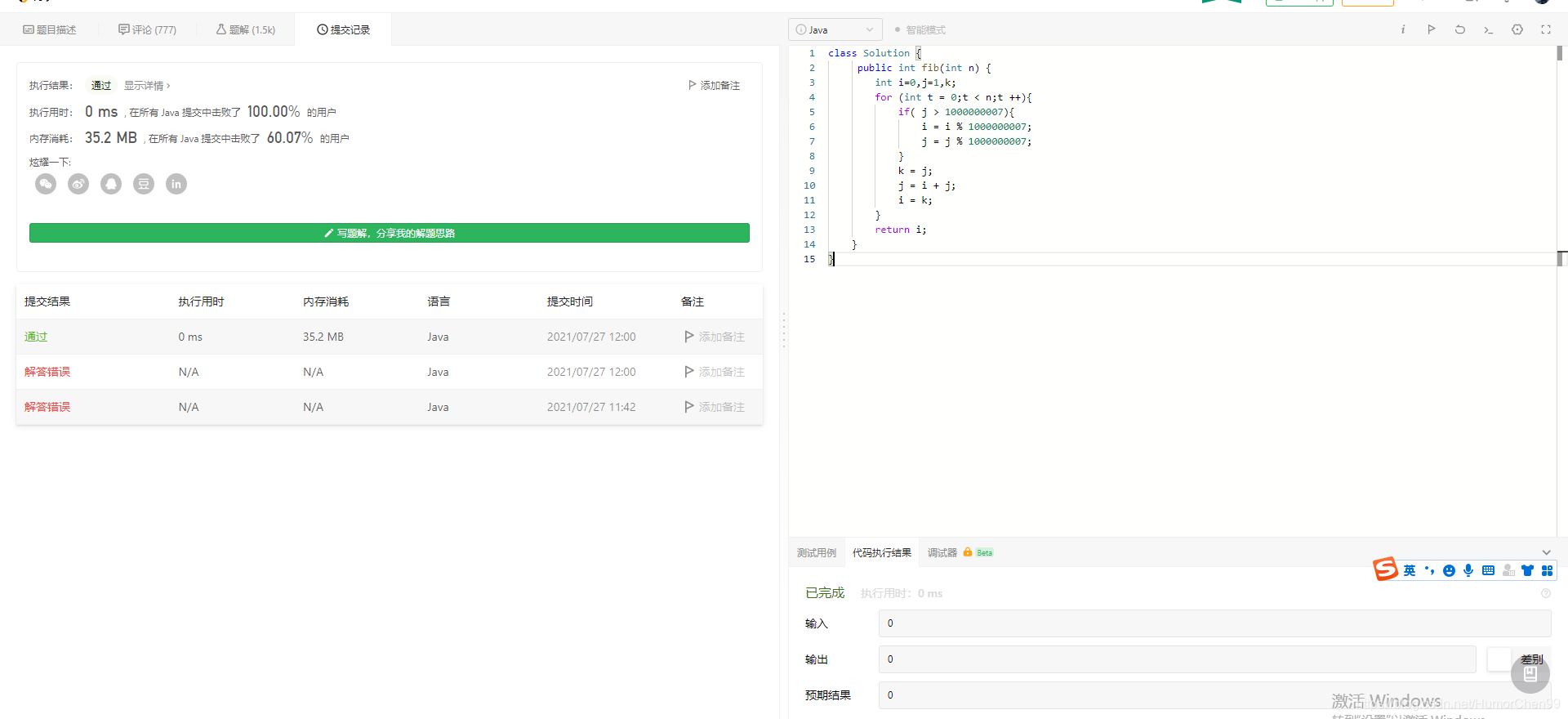
Task: Switch to 测试用例 tab
Action: 817,552
